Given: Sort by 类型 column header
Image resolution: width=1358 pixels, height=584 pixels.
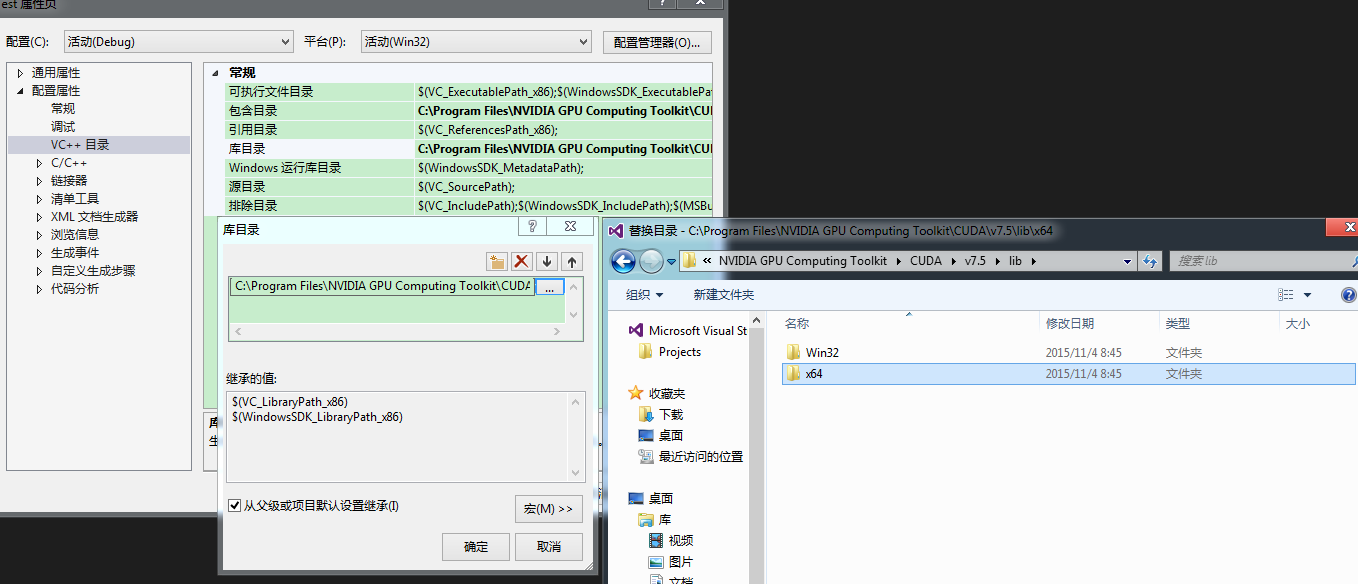Looking at the screenshot, I should pos(1178,323).
